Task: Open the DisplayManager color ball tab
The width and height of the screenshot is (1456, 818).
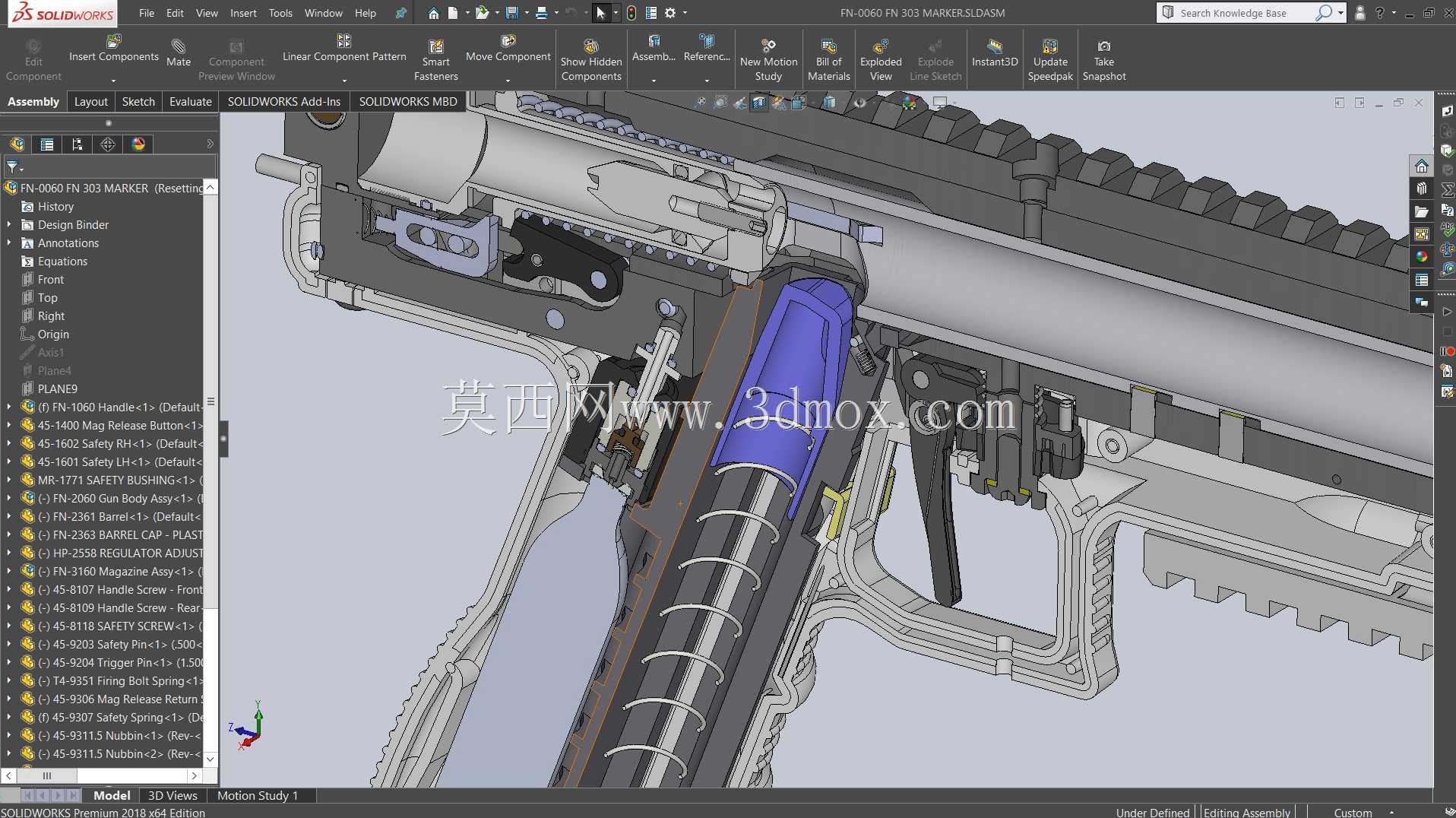Action: 138,144
